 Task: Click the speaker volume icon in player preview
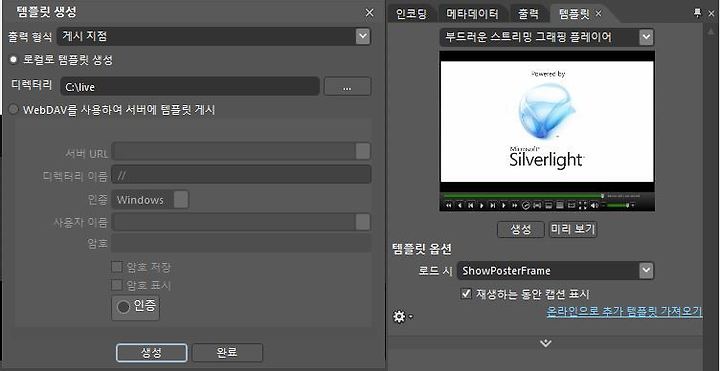point(595,206)
